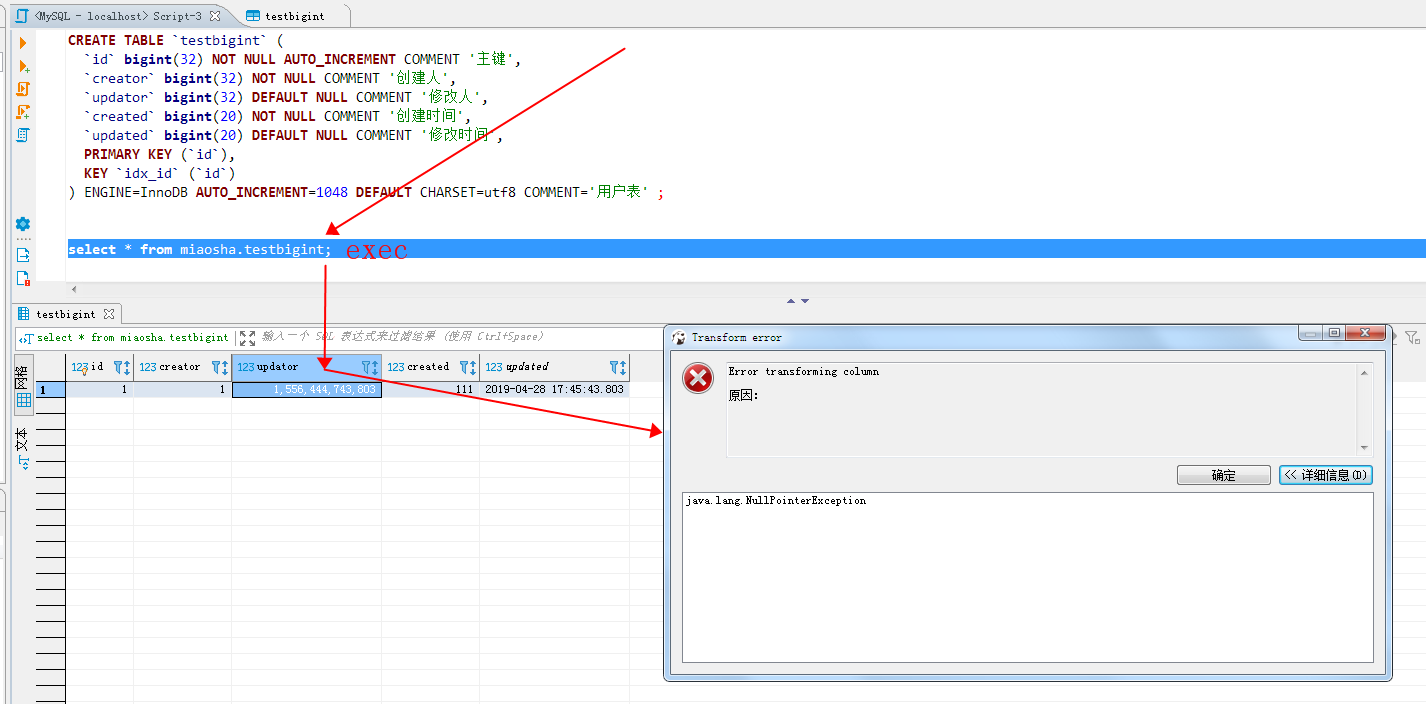Click the export result set icon
The width and height of the screenshot is (1426, 704).
[x=23, y=254]
